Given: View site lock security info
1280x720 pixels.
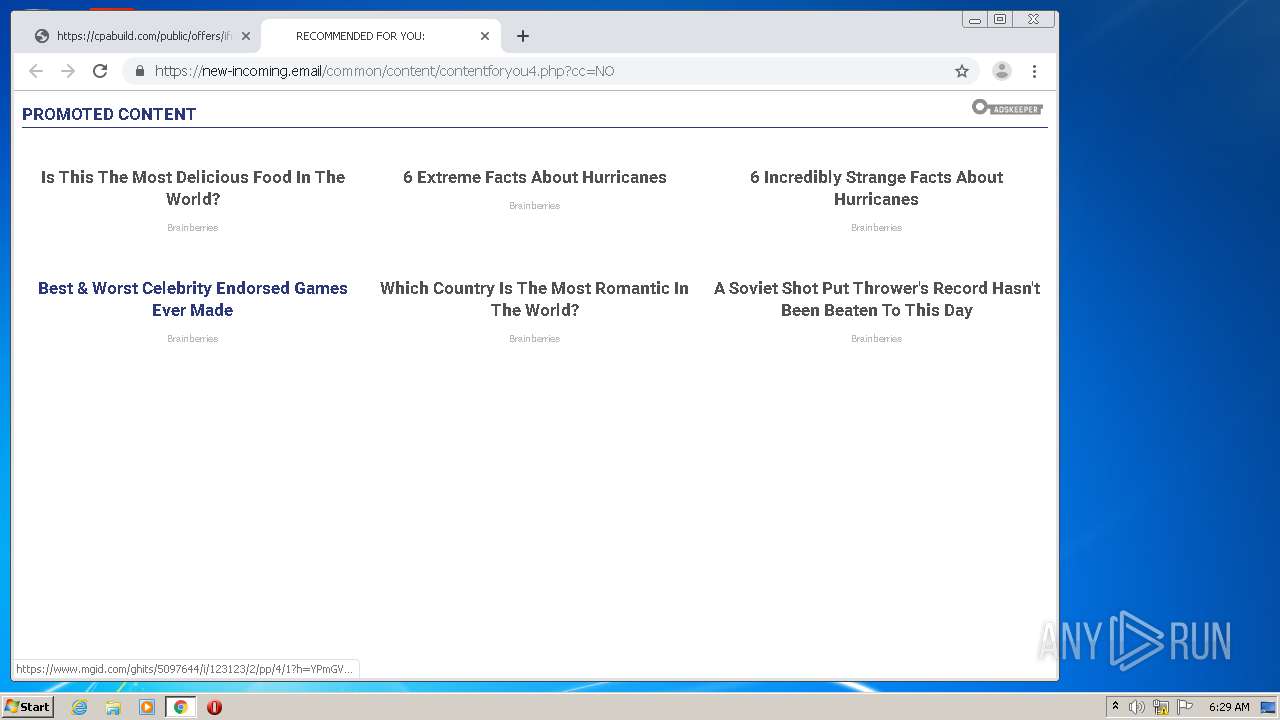Looking at the screenshot, I should [x=139, y=71].
